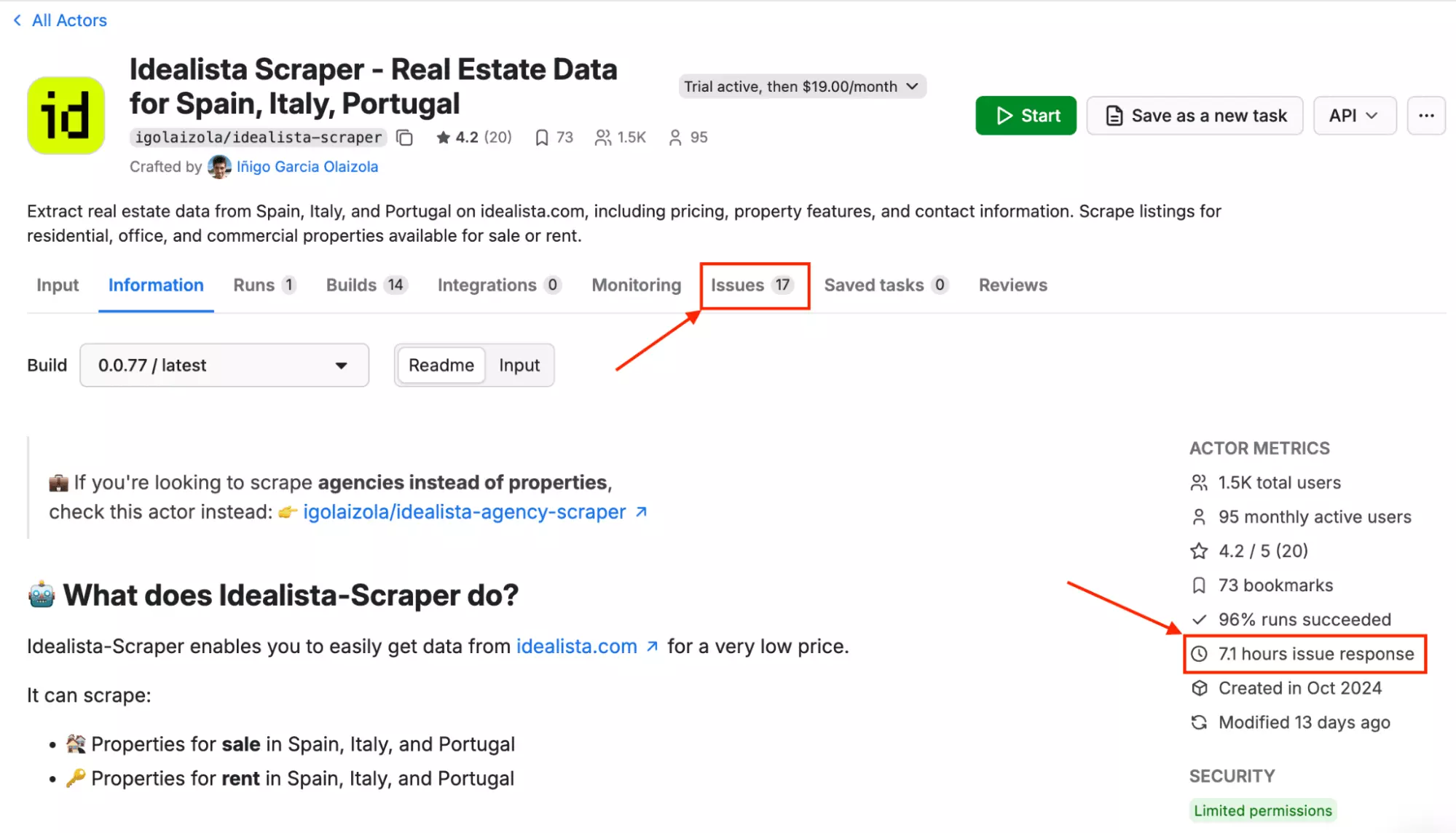
Task: Click the star icon beside the 4.2 rating
Action: click(x=443, y=137)
